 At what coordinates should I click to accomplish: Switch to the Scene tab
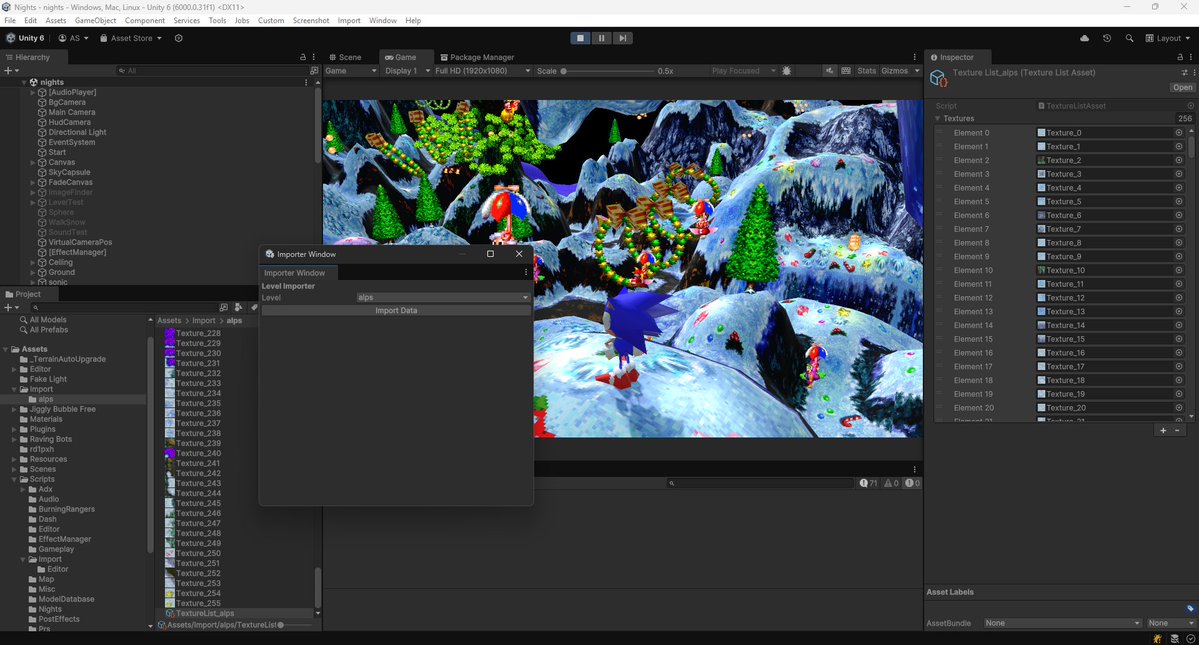tap(345, 57)
